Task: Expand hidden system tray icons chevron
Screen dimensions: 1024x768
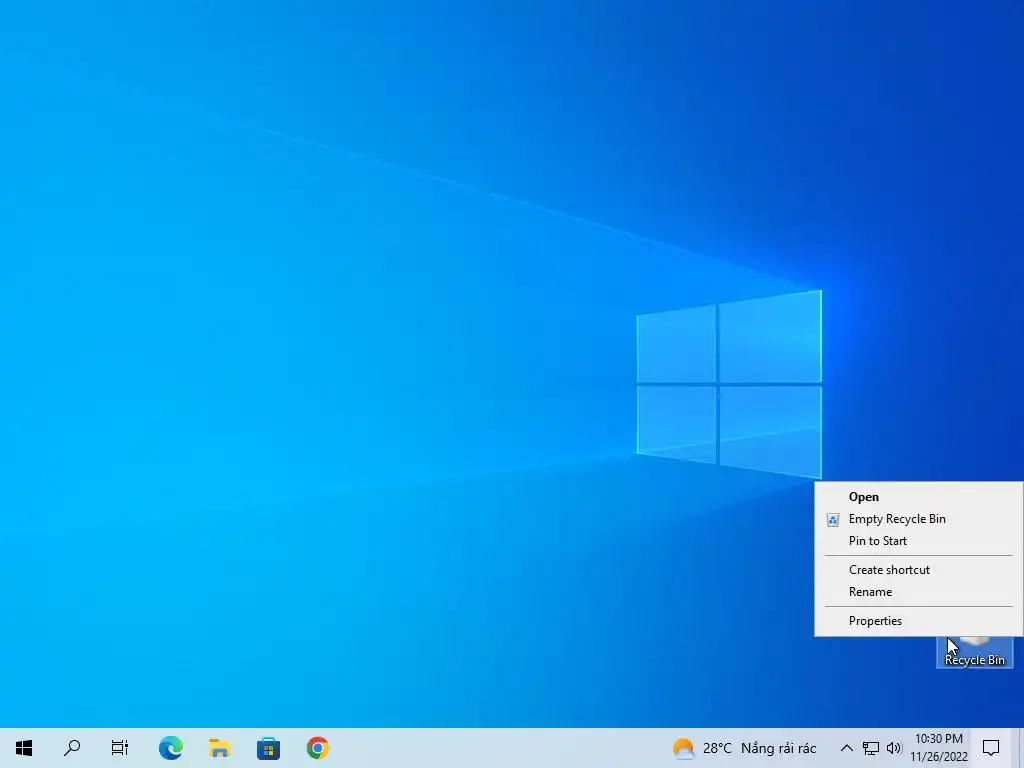Action: [x=846, y=748]
